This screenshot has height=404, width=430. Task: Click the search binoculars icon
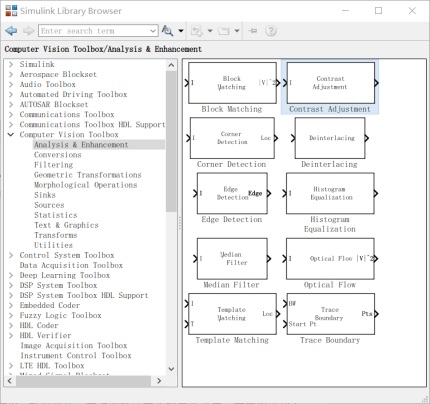(x=167, y=31)
